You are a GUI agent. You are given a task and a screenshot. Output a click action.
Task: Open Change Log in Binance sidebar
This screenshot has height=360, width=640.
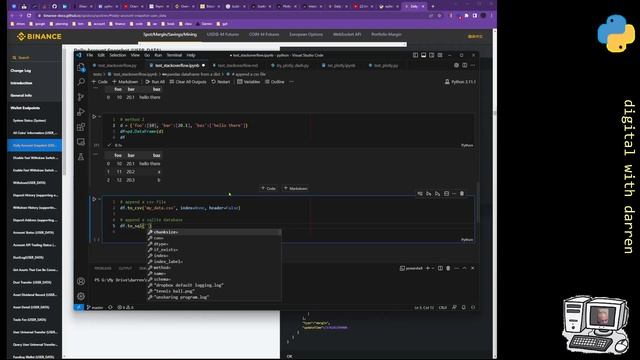coord(20,71)
